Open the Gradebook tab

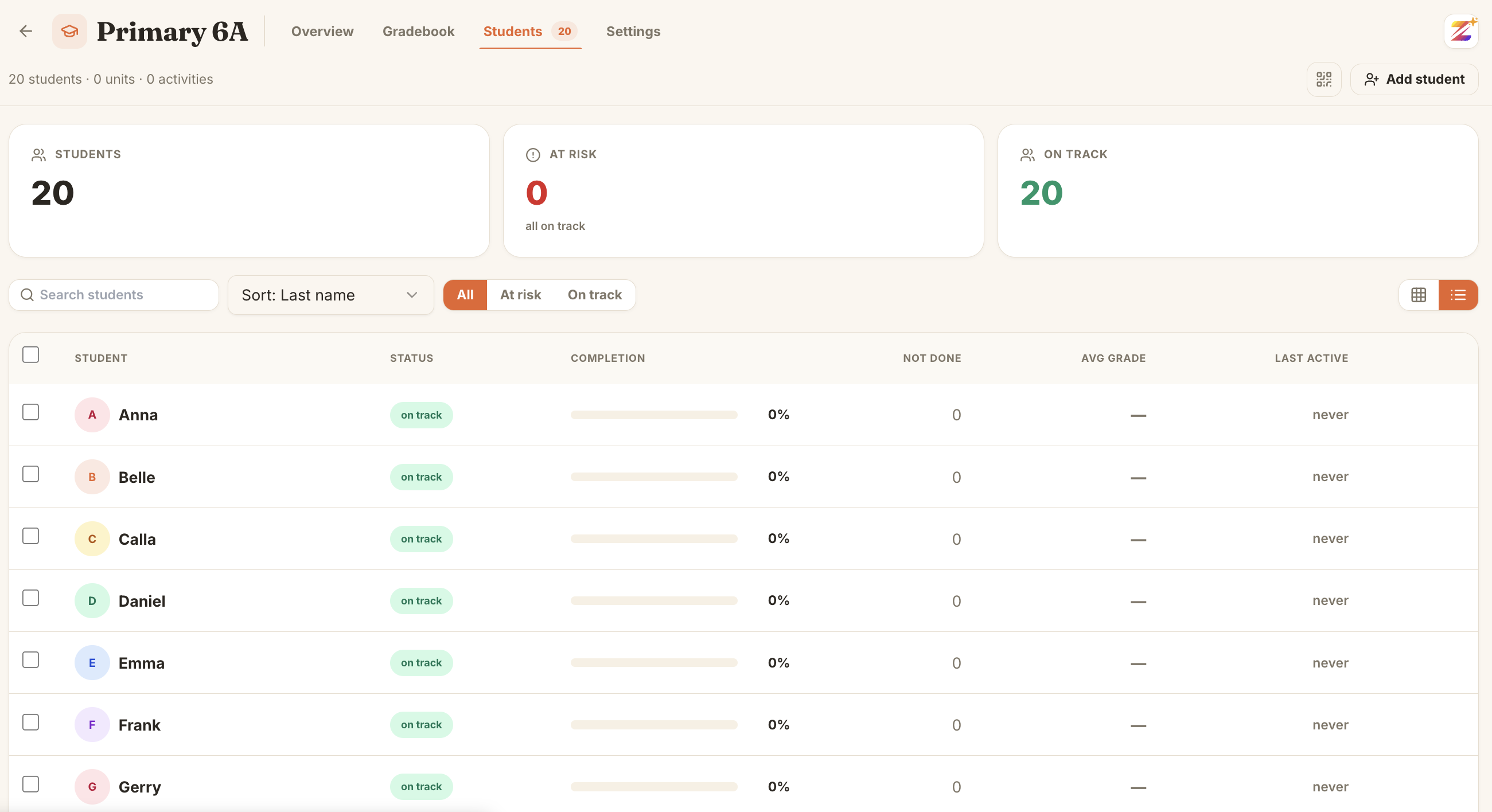pos(418,32)
